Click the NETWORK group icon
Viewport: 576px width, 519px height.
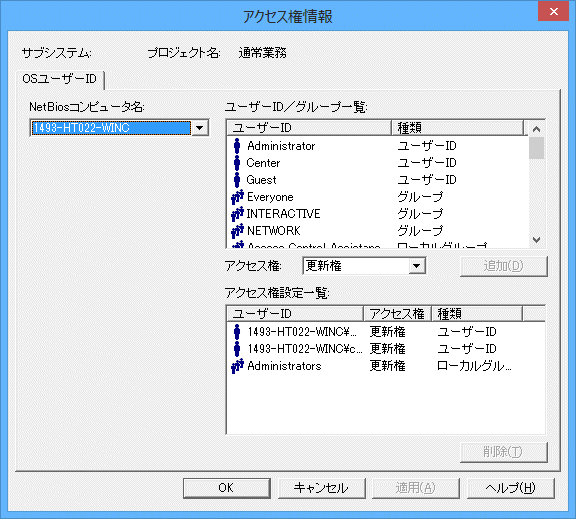pyautogui.click(x=237, y=231)
